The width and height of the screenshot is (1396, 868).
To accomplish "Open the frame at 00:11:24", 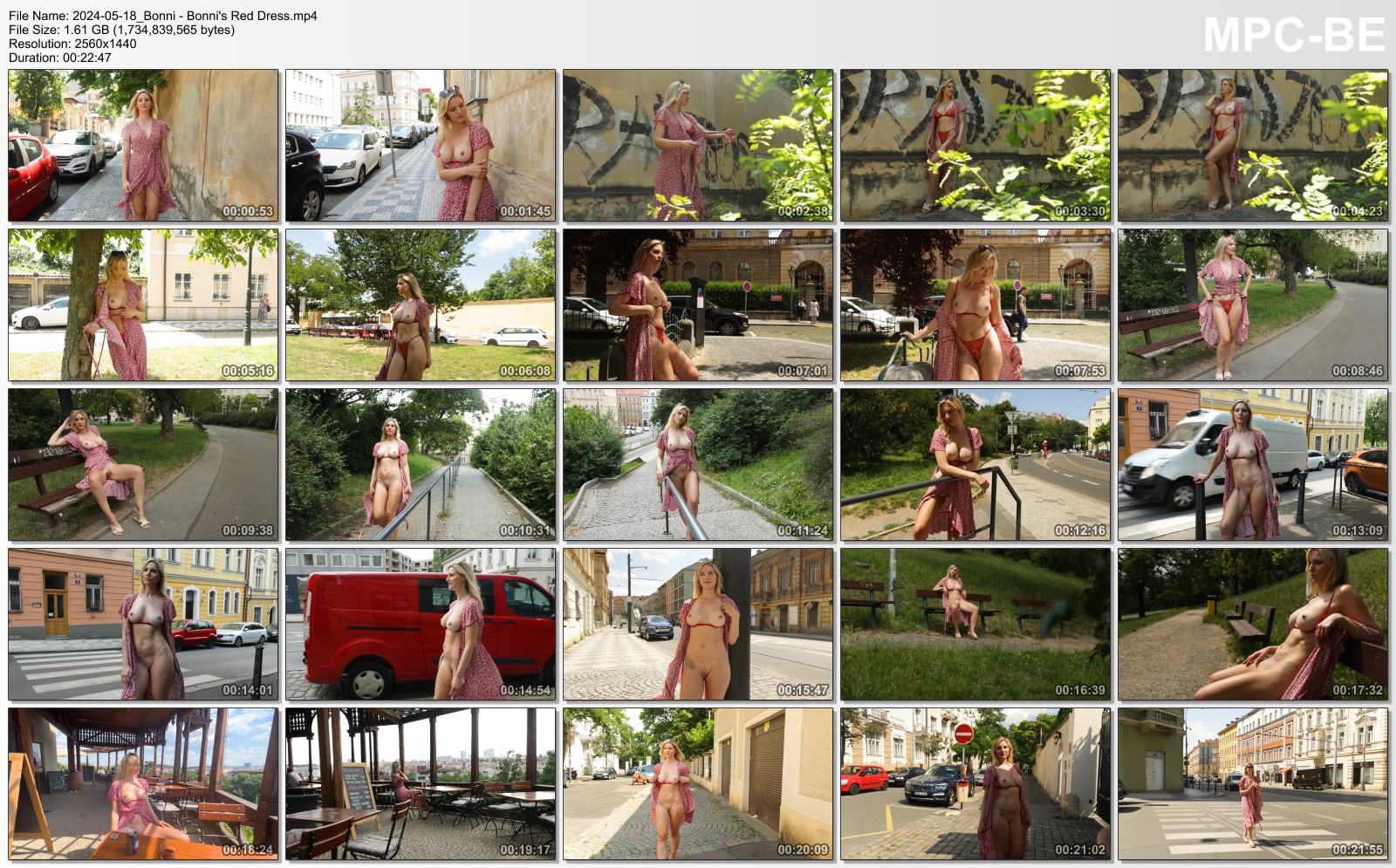I will click(698, 465).
